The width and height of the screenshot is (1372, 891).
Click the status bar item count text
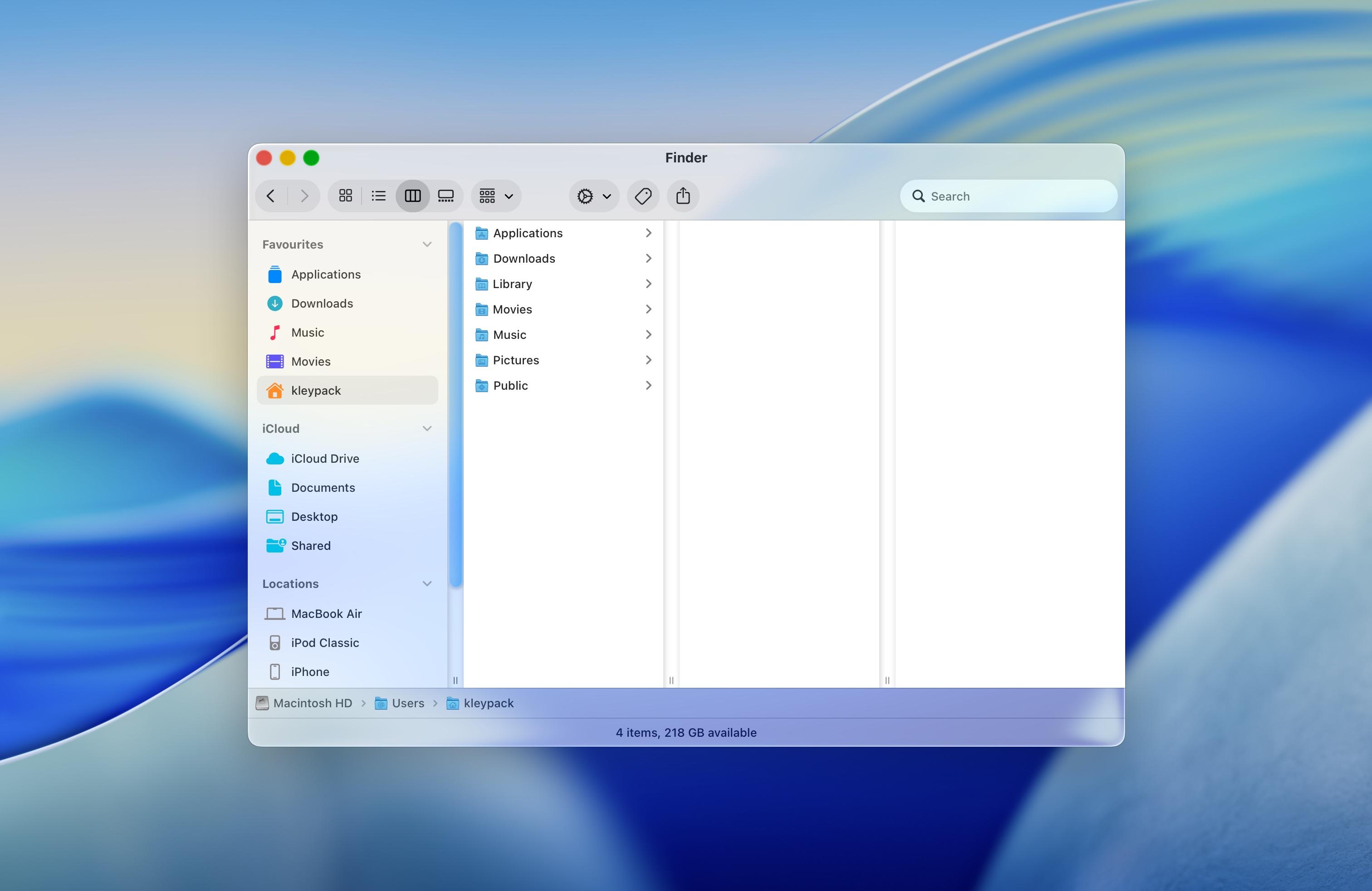point(686,733)
